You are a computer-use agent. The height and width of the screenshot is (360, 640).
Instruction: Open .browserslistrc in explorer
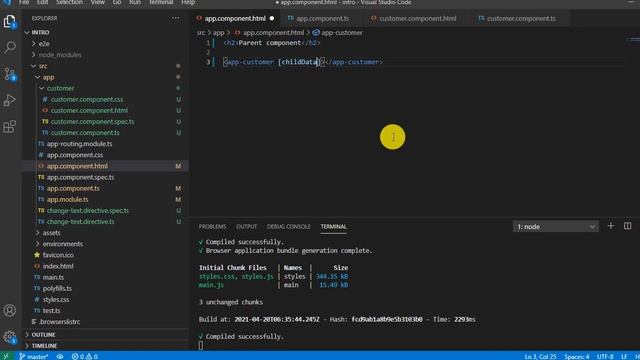pos(60,322)
